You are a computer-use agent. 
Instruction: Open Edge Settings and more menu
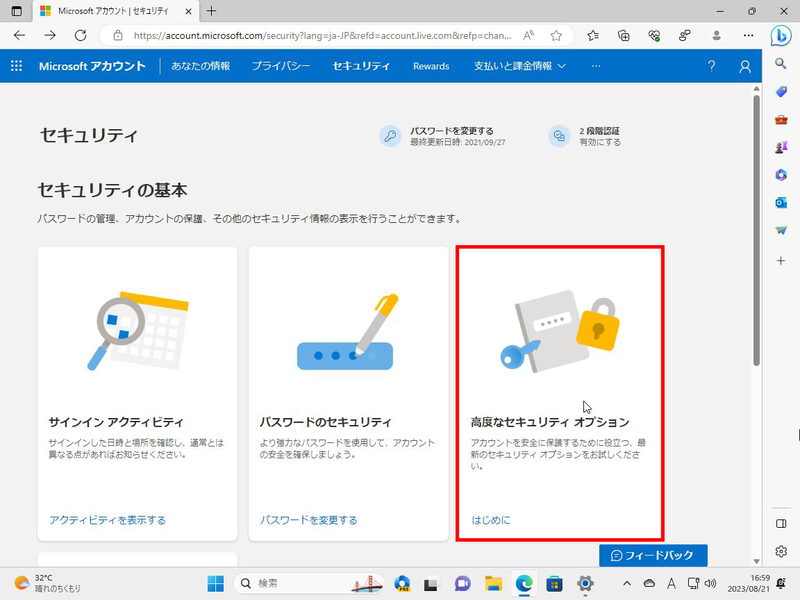(x=748, y=35)
